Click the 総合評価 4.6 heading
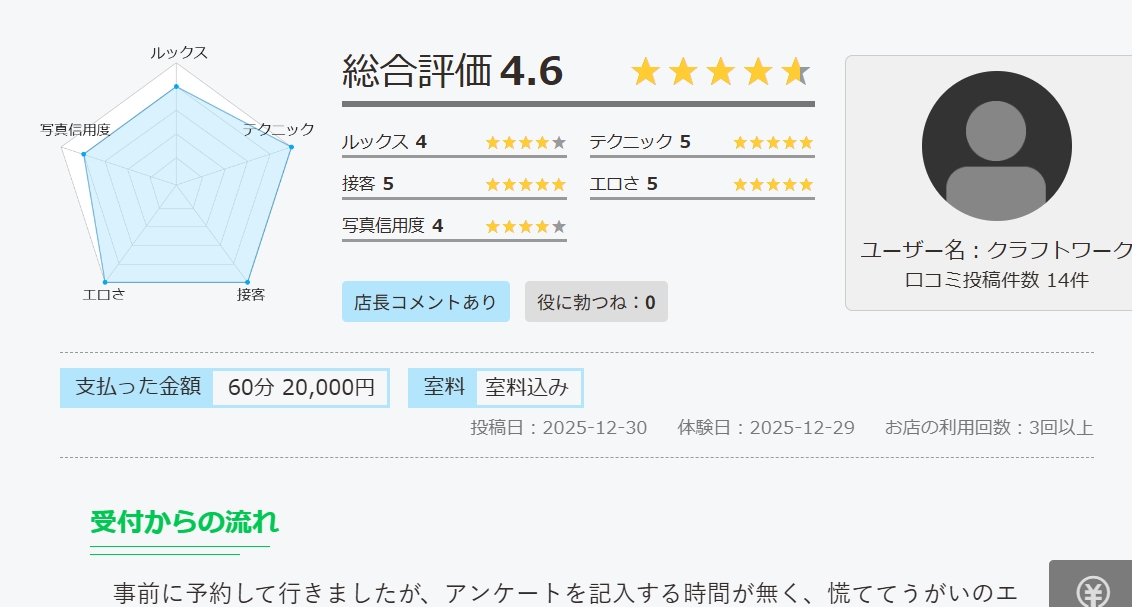This screenshot has height=607, width=1132. (452, 72)
